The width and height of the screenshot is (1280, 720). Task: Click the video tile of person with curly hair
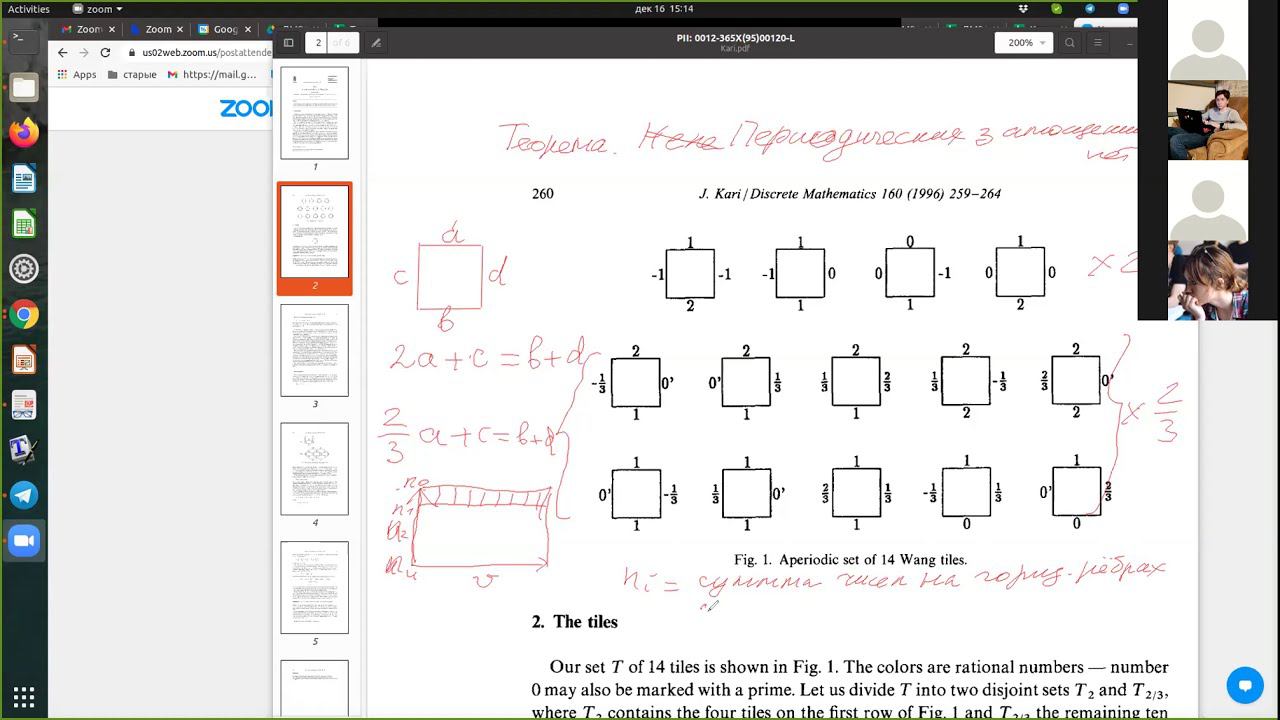(x=1207, y=280)
